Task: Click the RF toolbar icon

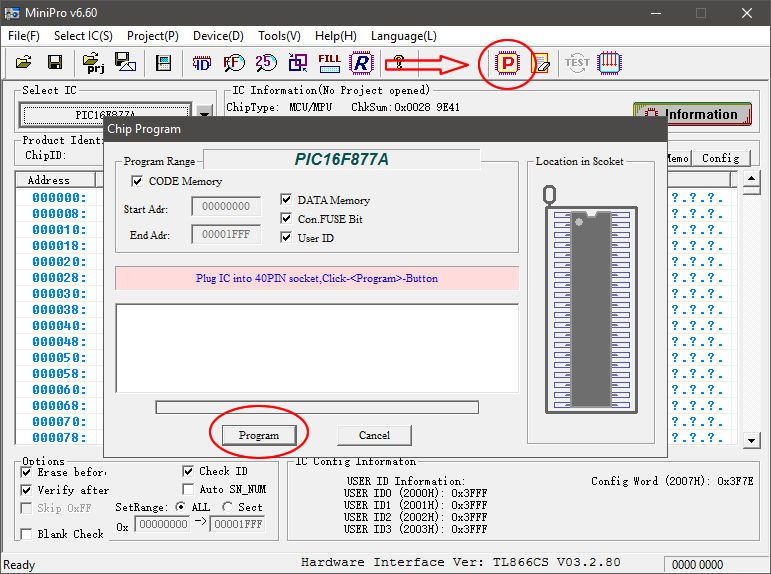Action: (x=234, y=62)
